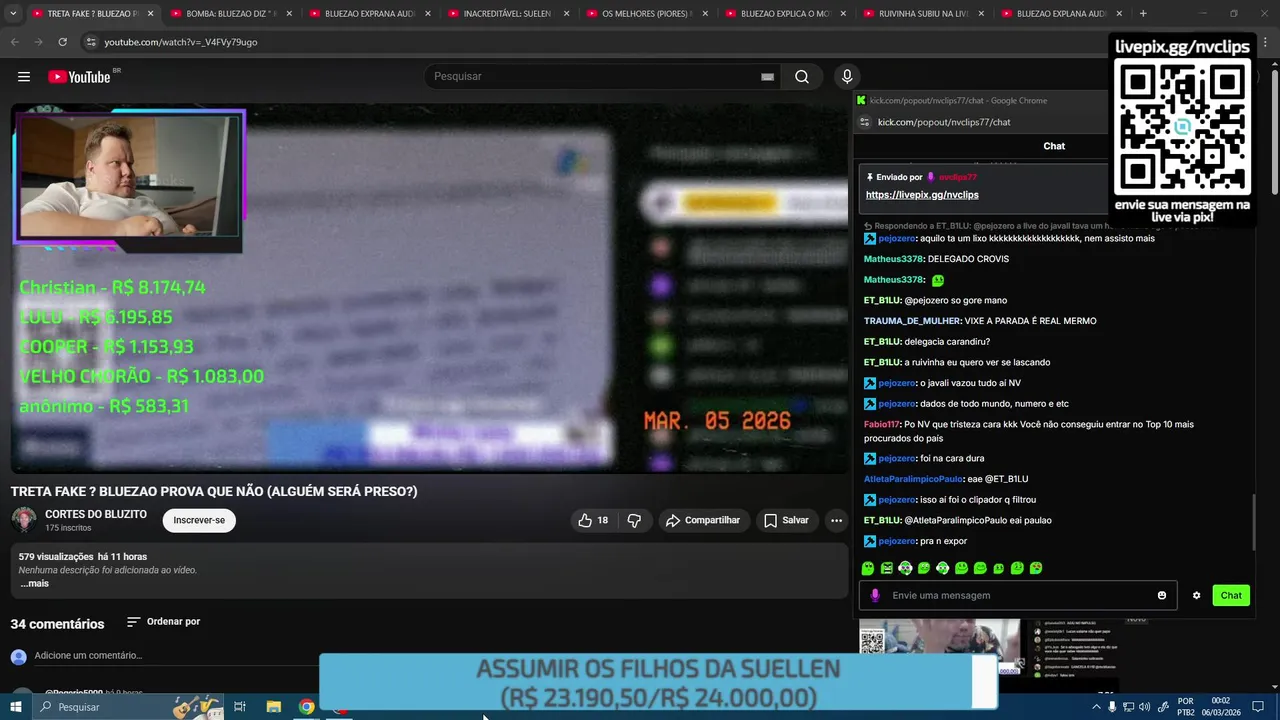This screenshot has width=1280, height=720.
Task: View site information icon in address bar
Action: (x=91, y=42)
